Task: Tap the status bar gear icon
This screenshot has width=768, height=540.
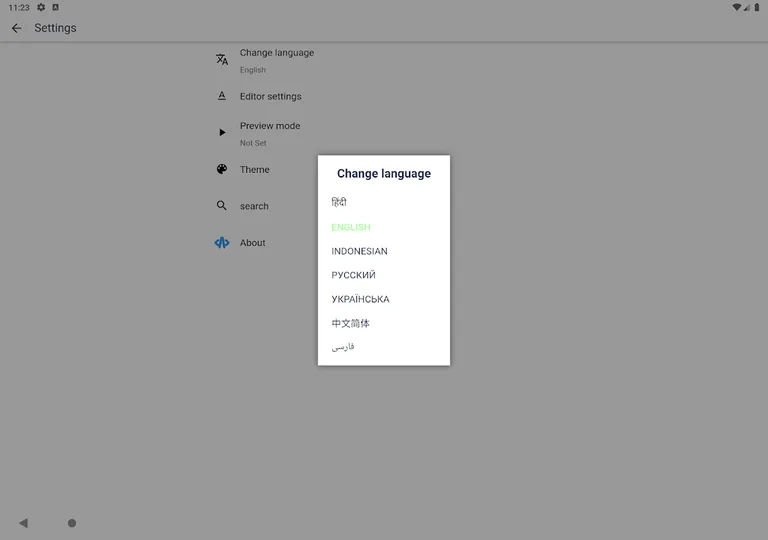Action: [41, 7]
